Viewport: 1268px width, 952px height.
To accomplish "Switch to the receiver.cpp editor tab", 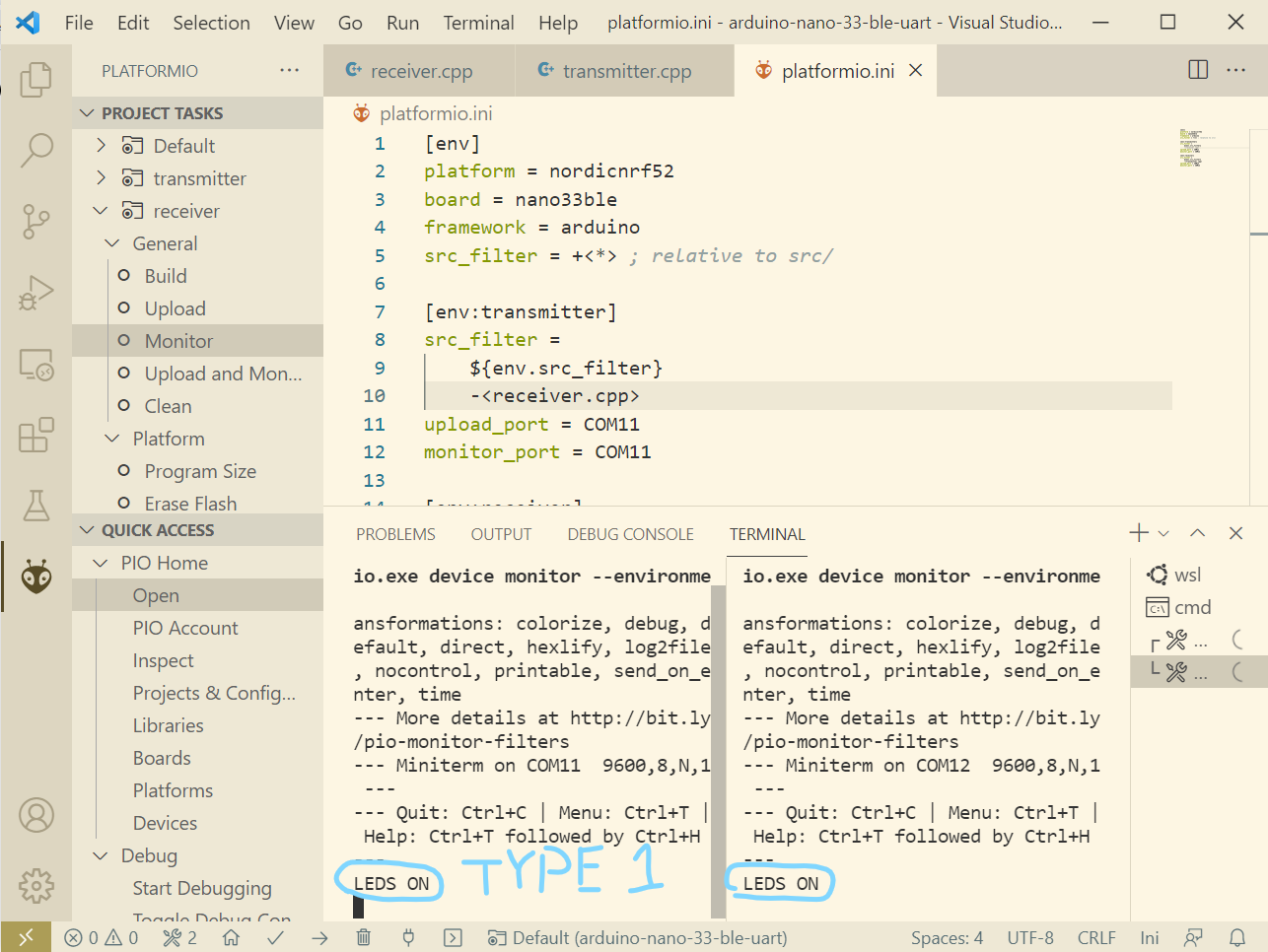I will pos(419,70).
